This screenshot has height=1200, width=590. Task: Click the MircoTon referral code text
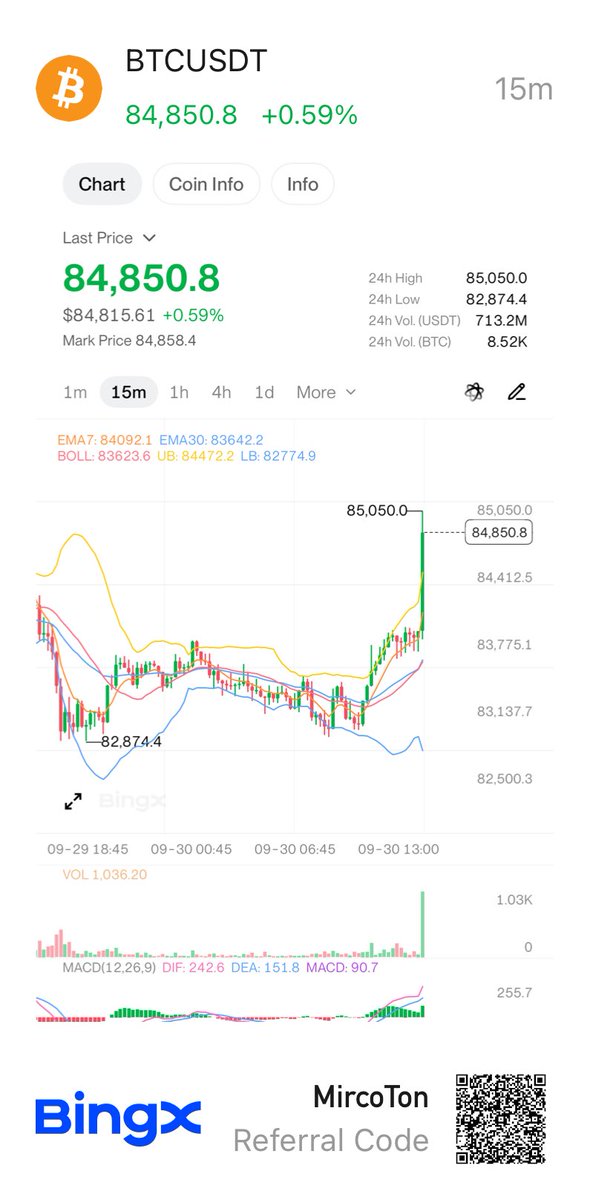(371, 1097)
